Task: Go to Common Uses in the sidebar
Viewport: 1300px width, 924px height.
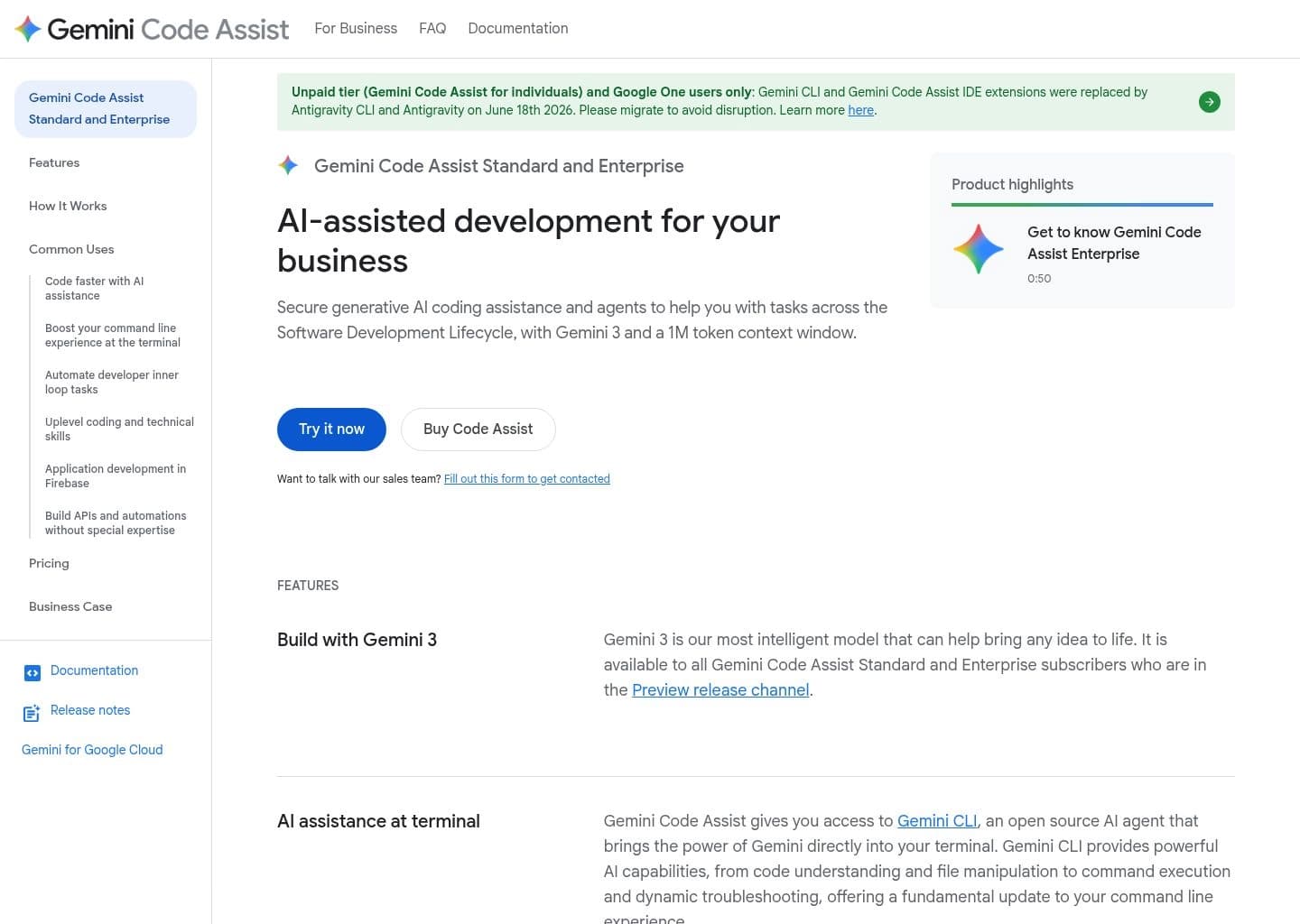Action: (71, 250)
